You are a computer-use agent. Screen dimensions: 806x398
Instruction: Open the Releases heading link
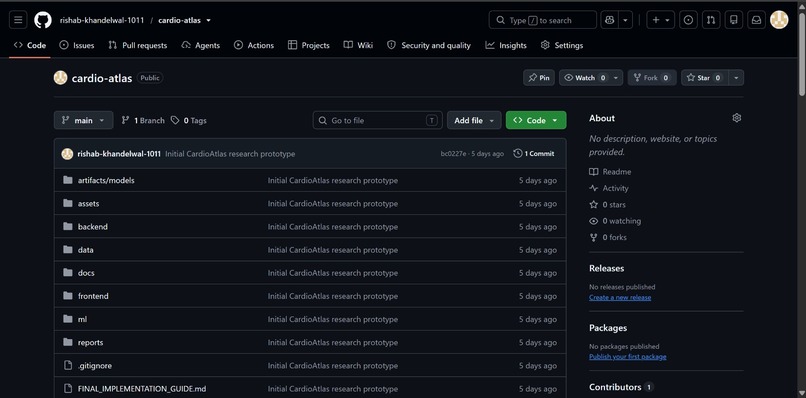(607, 268)
